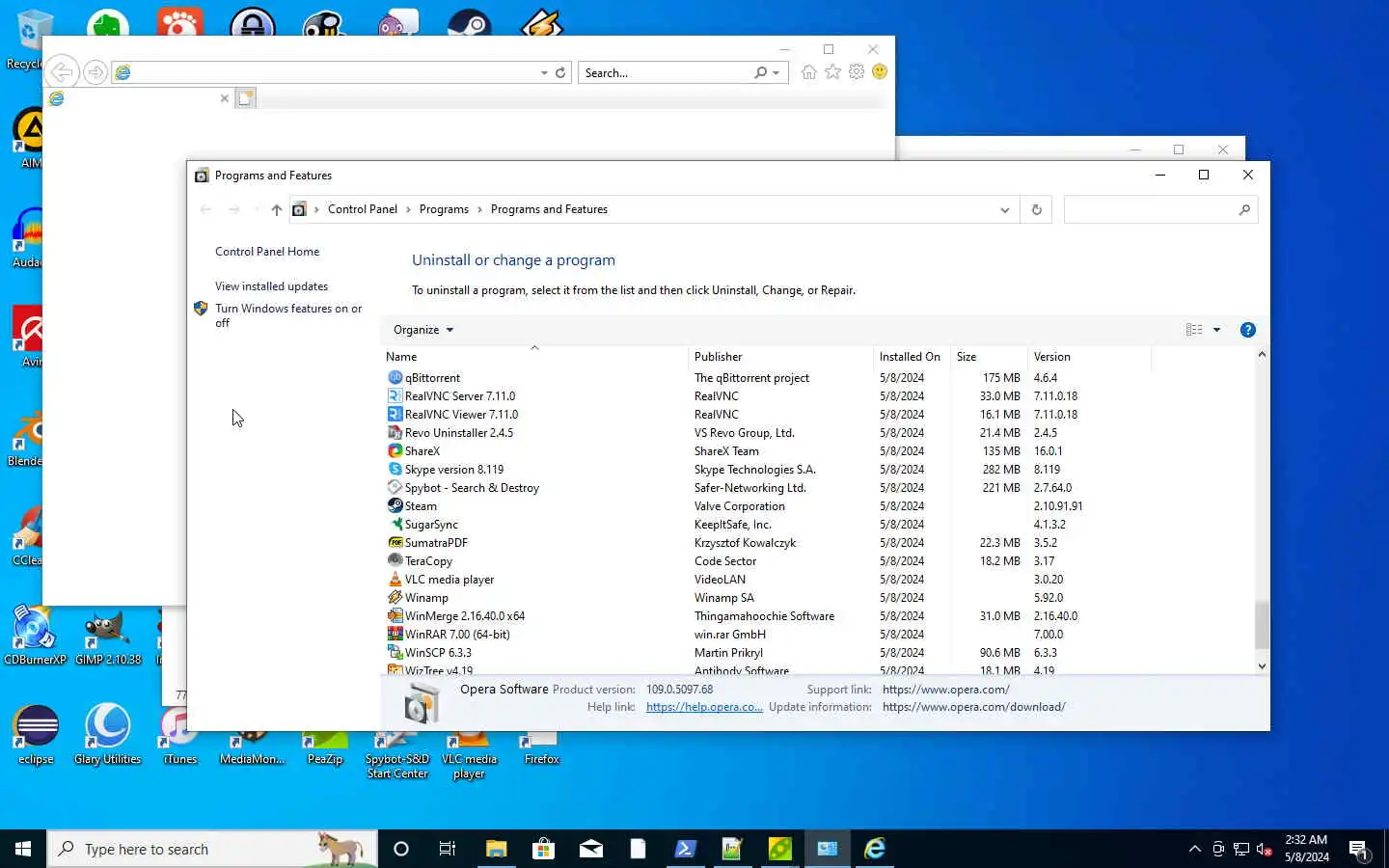Go to Control Panel Home
1389x868 pixels.
click(x=267, y=252)
